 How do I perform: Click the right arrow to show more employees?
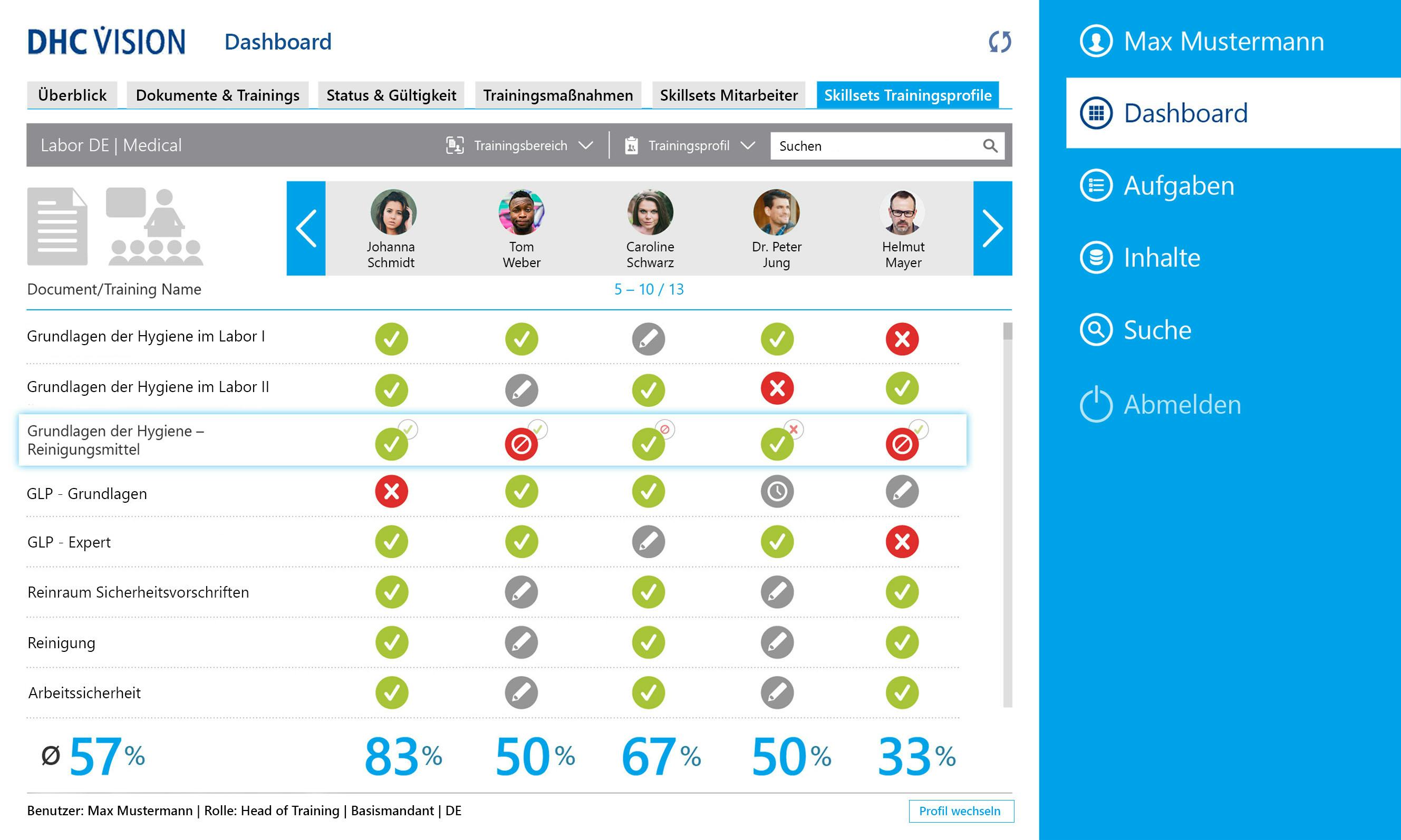coord(993,228)
